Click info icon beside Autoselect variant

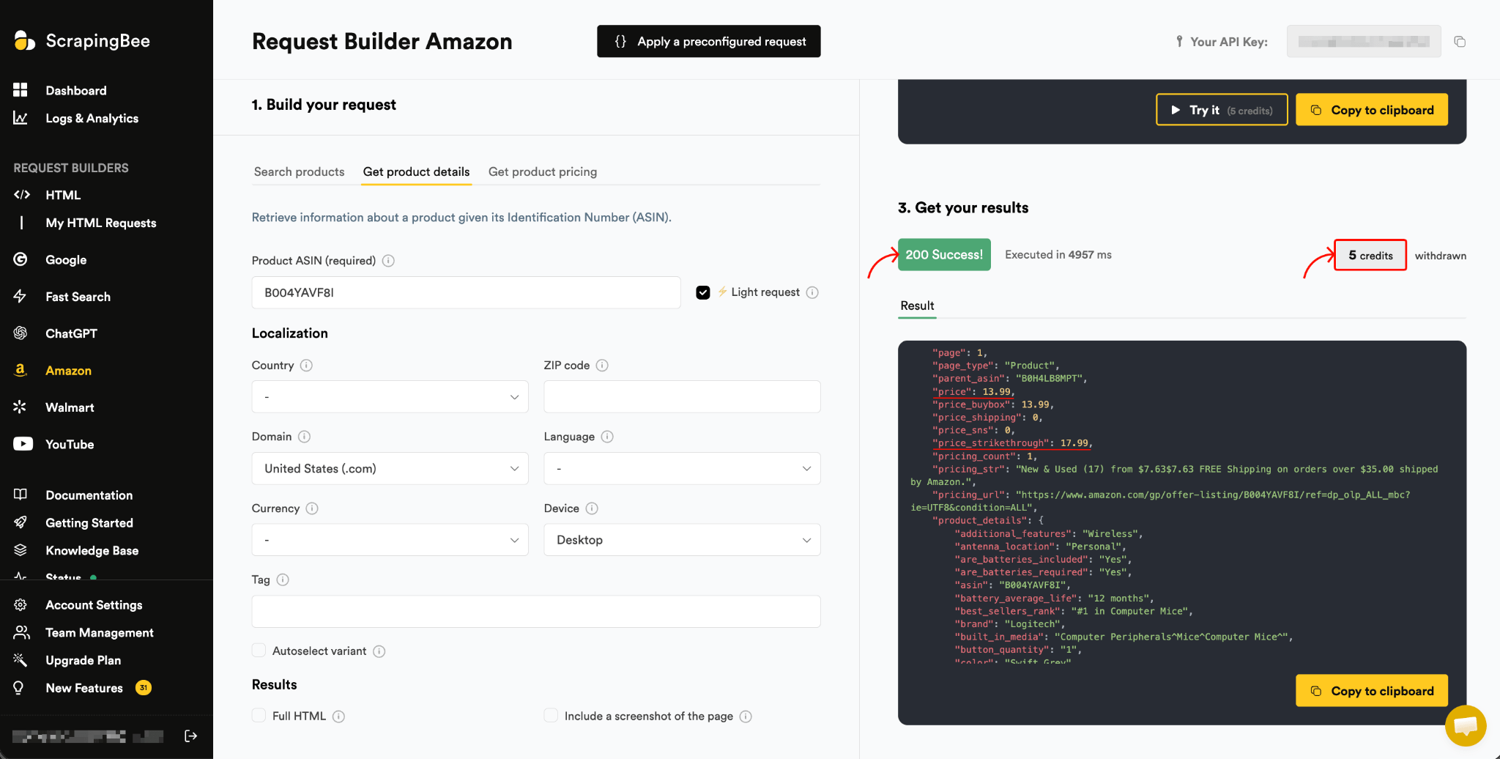[x=379, y=652]
